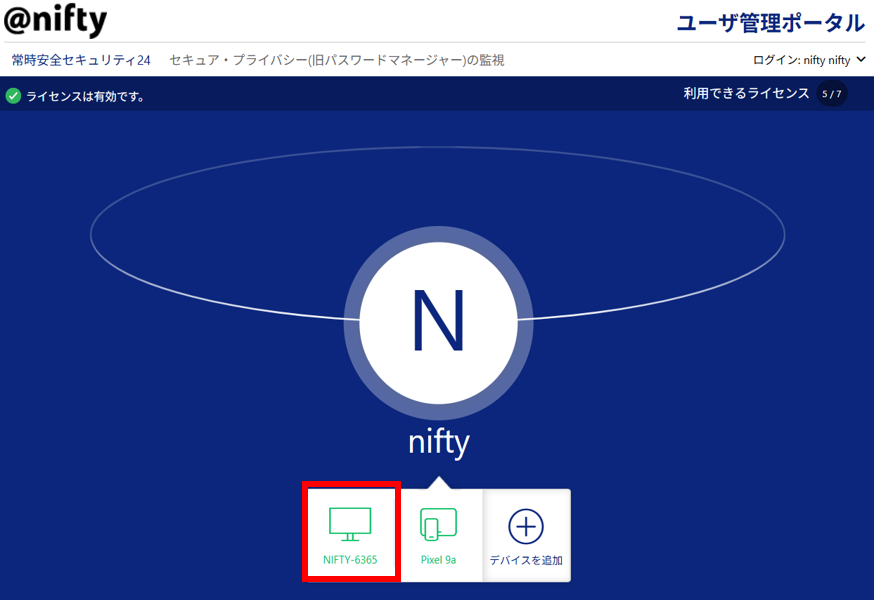Select the nifty user name under avatar
This screenshot has width=874, height=600.
pyautogui.click(x=438, y=441)
